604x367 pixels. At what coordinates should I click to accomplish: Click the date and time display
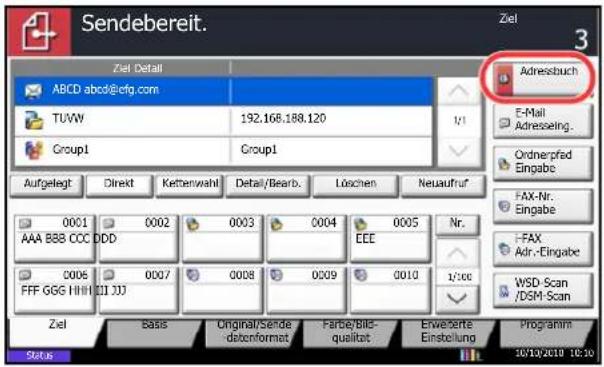[x=554, y=353]
